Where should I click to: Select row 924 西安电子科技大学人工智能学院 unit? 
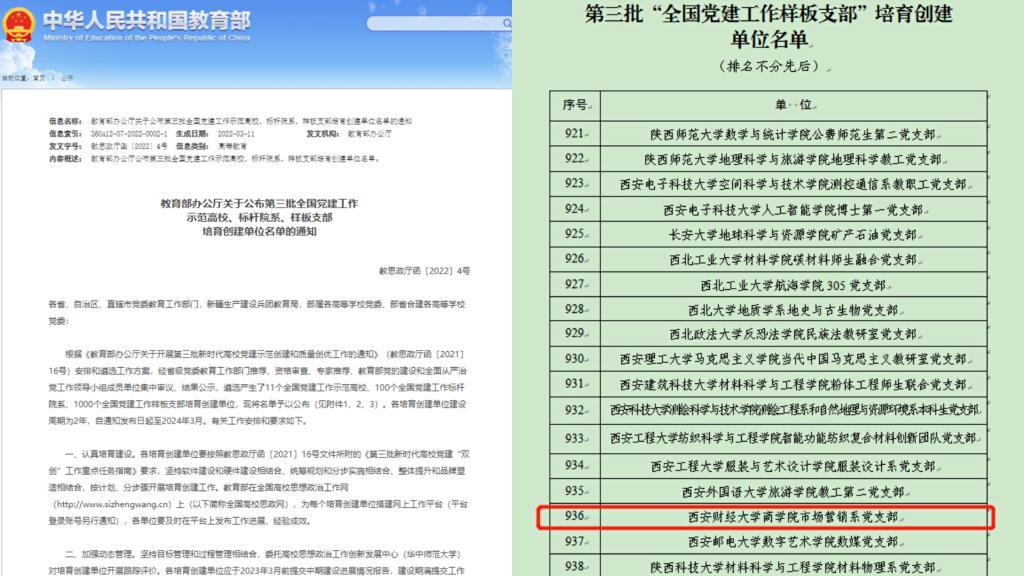[793, 209]
